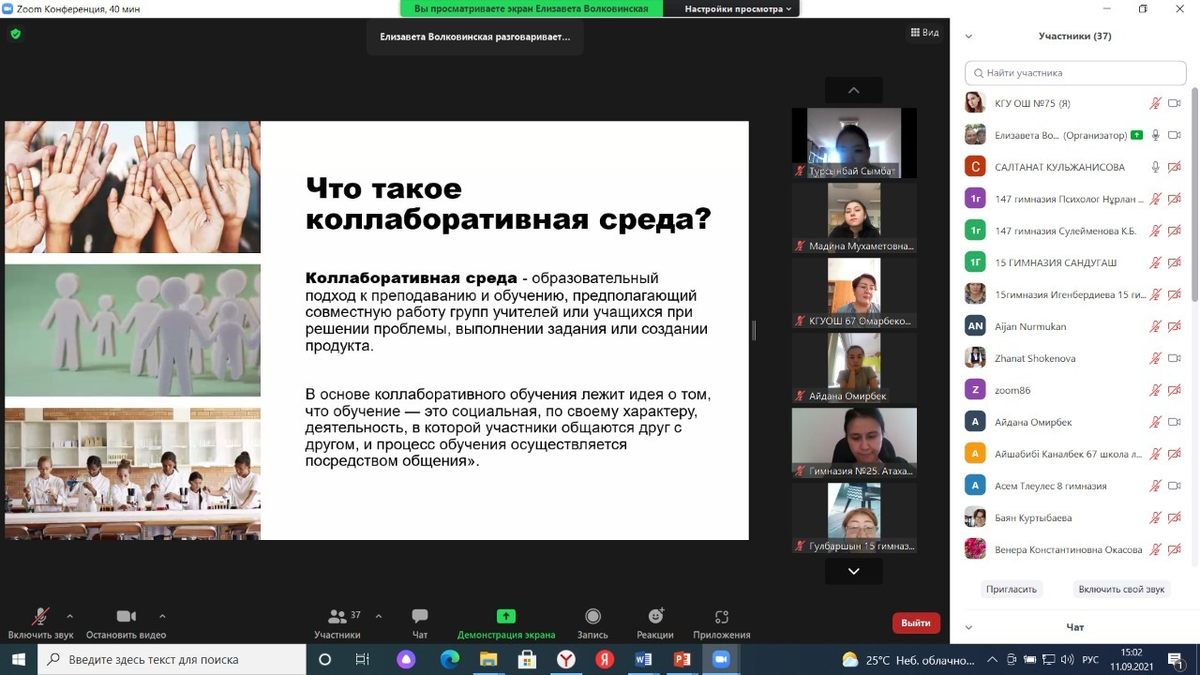Viewport: 1200px width, 675px height.
Task: Open the Вид view menu
Action: 925,33
